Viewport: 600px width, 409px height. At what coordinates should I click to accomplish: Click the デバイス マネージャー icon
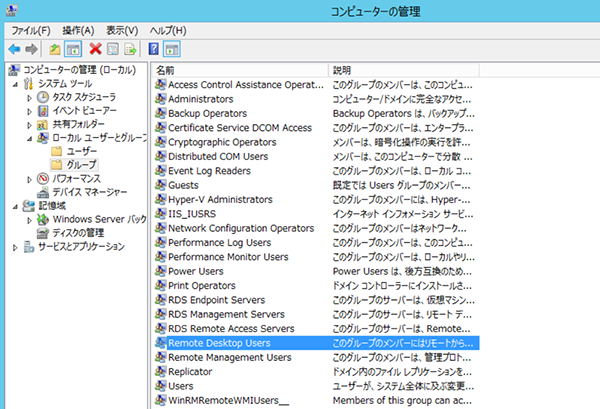coord(43,192)
